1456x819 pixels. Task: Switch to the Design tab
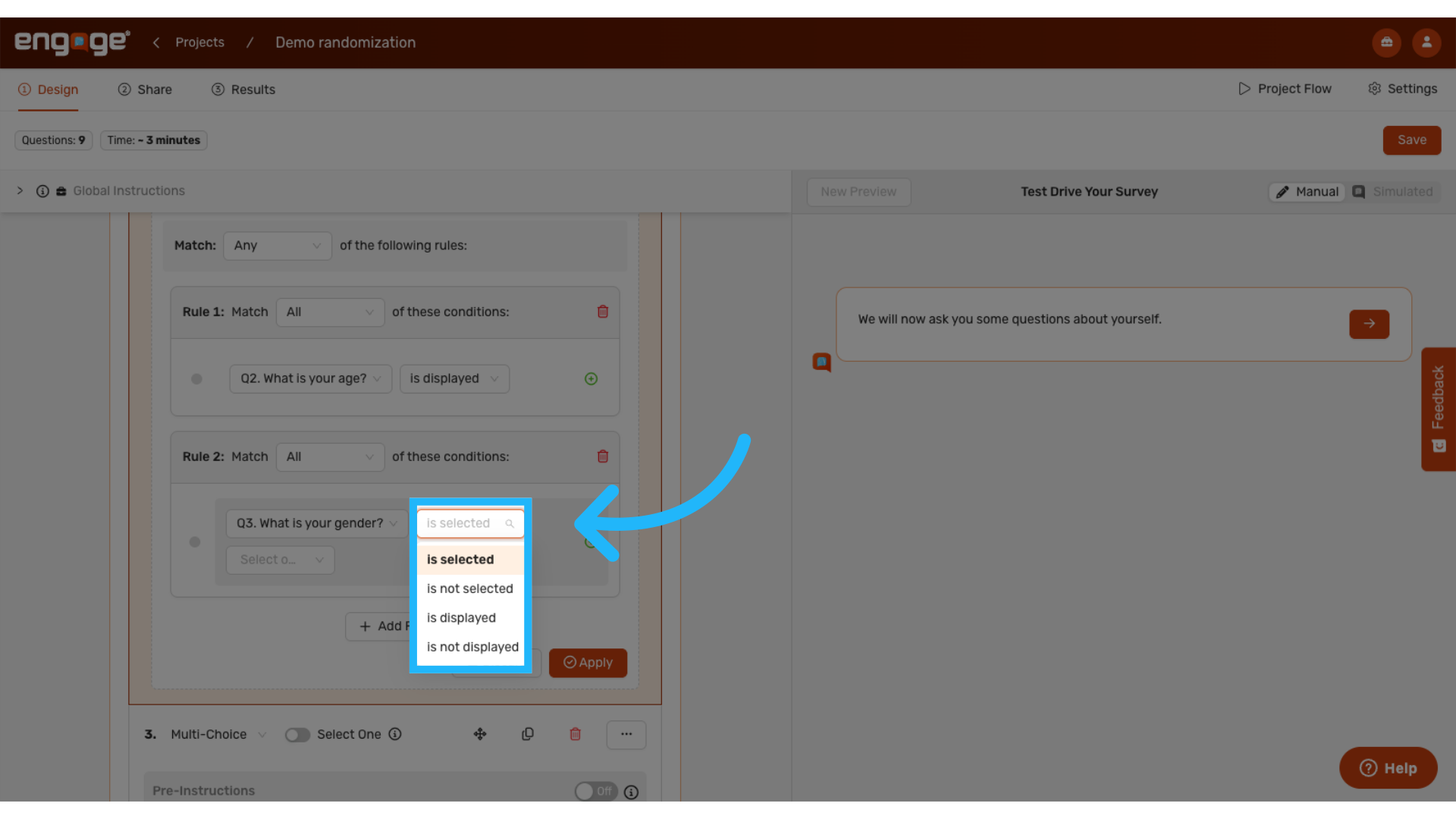(49, 89)
